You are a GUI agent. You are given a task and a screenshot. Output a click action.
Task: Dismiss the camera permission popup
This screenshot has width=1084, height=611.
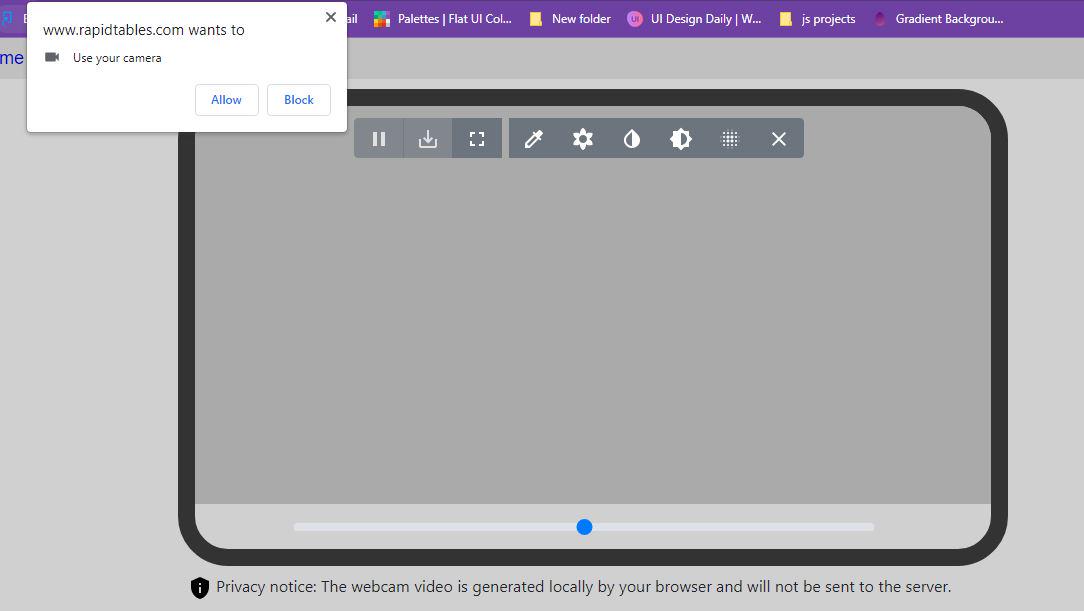[331, 17]
